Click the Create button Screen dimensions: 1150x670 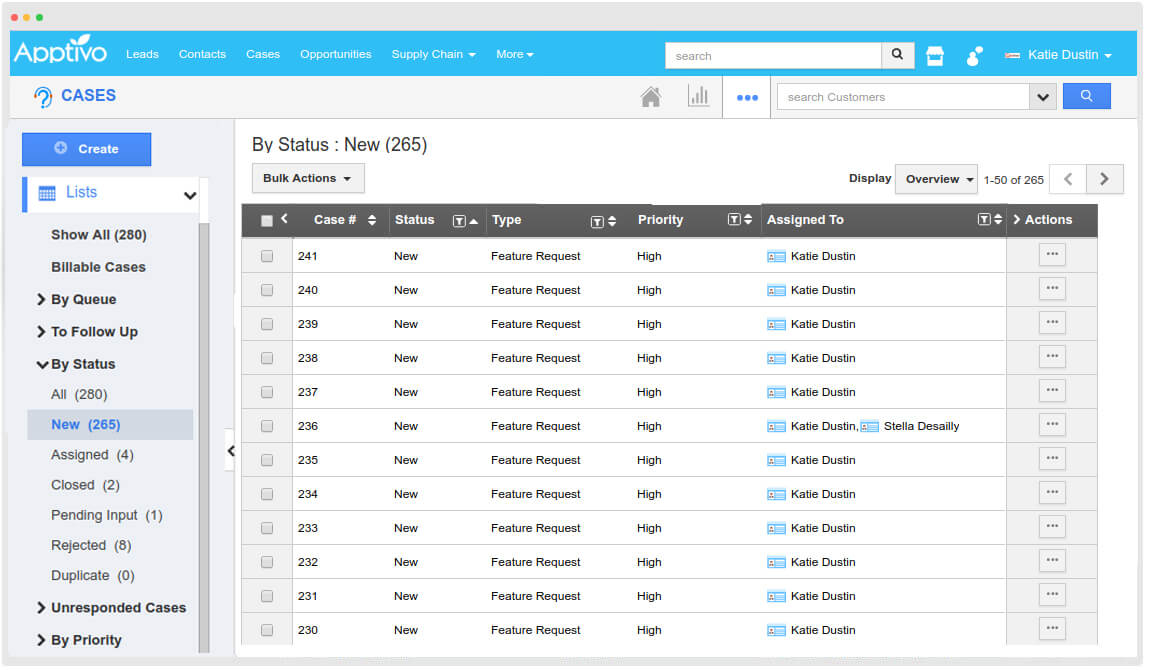pyautogui.click(x=87, y=149)
